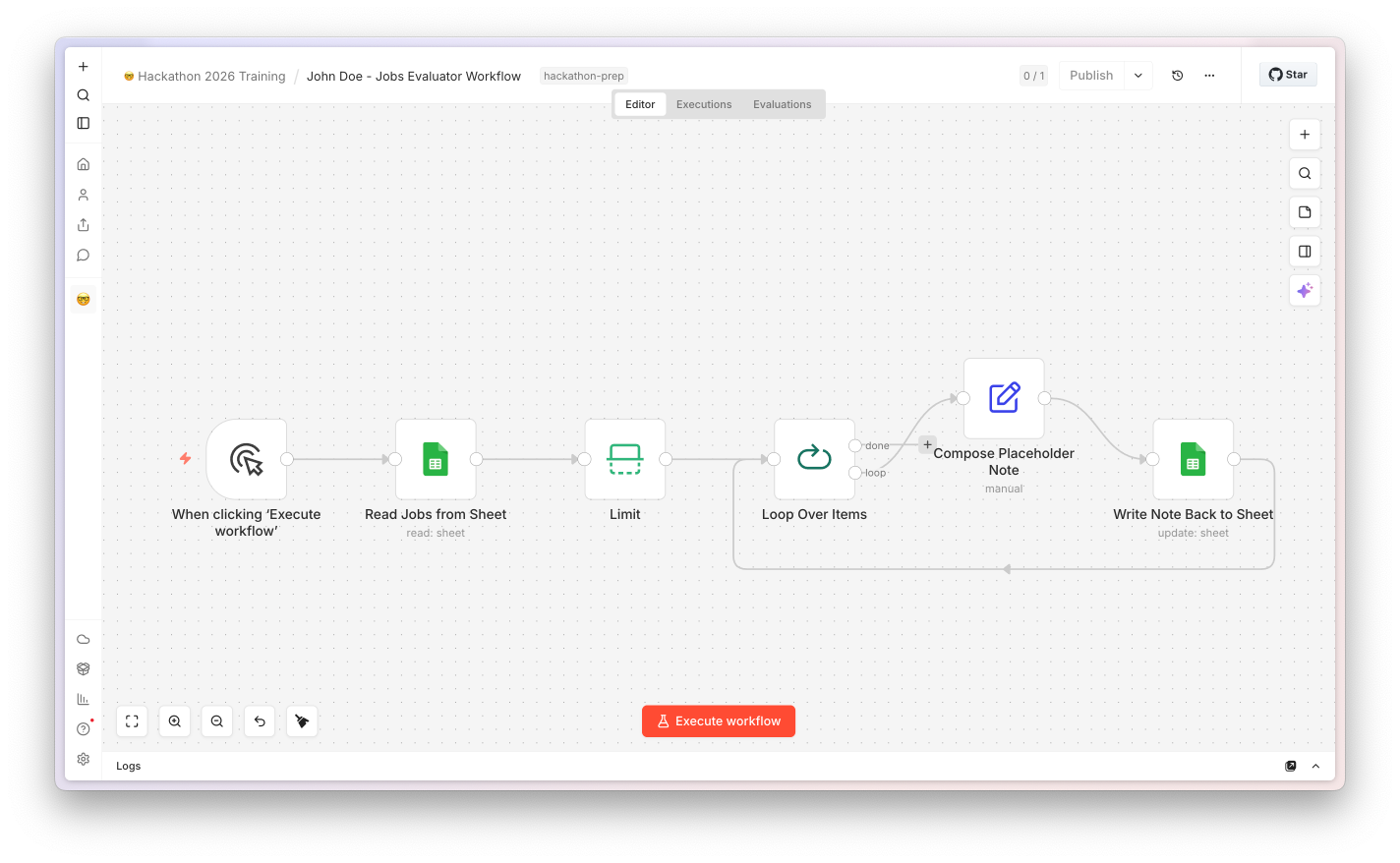
Task: Fit workflow to view
Action: [x=132, y=721]
